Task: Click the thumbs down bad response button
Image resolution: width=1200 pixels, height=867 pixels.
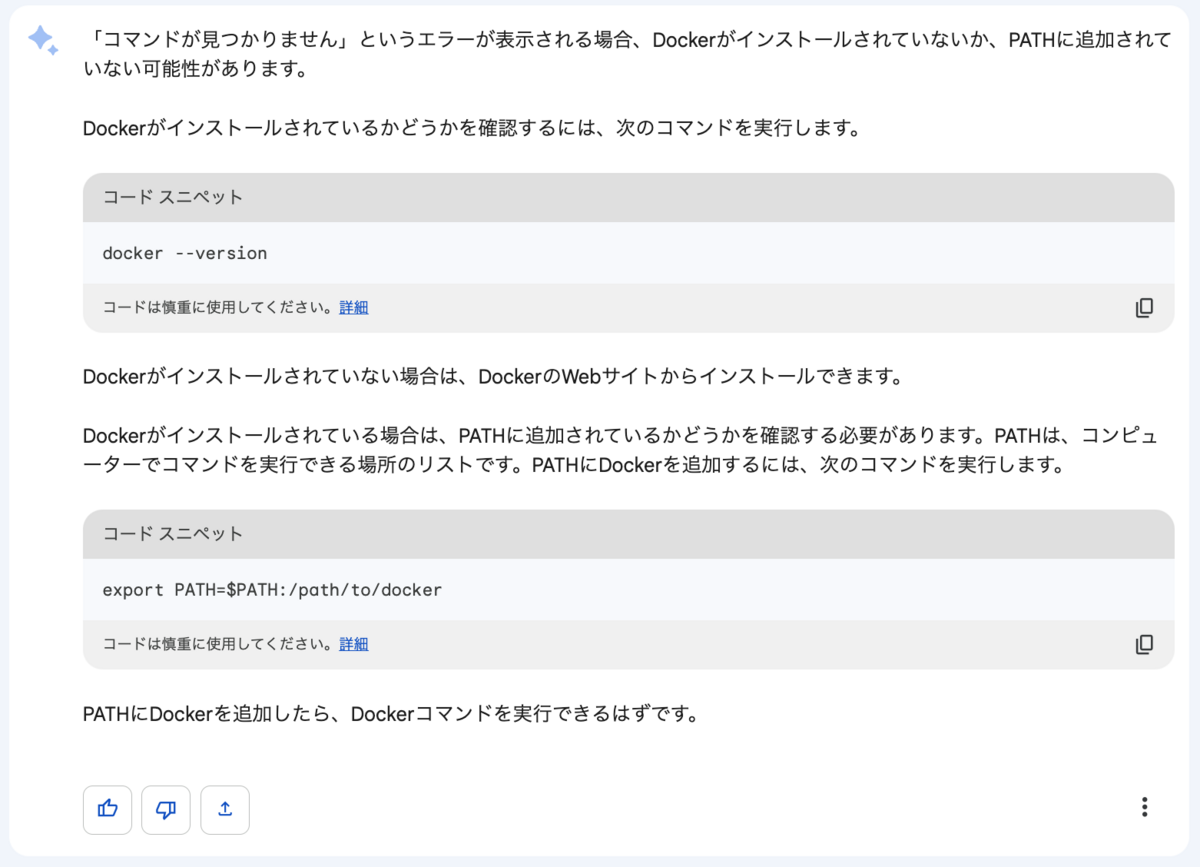Action: 166,809
